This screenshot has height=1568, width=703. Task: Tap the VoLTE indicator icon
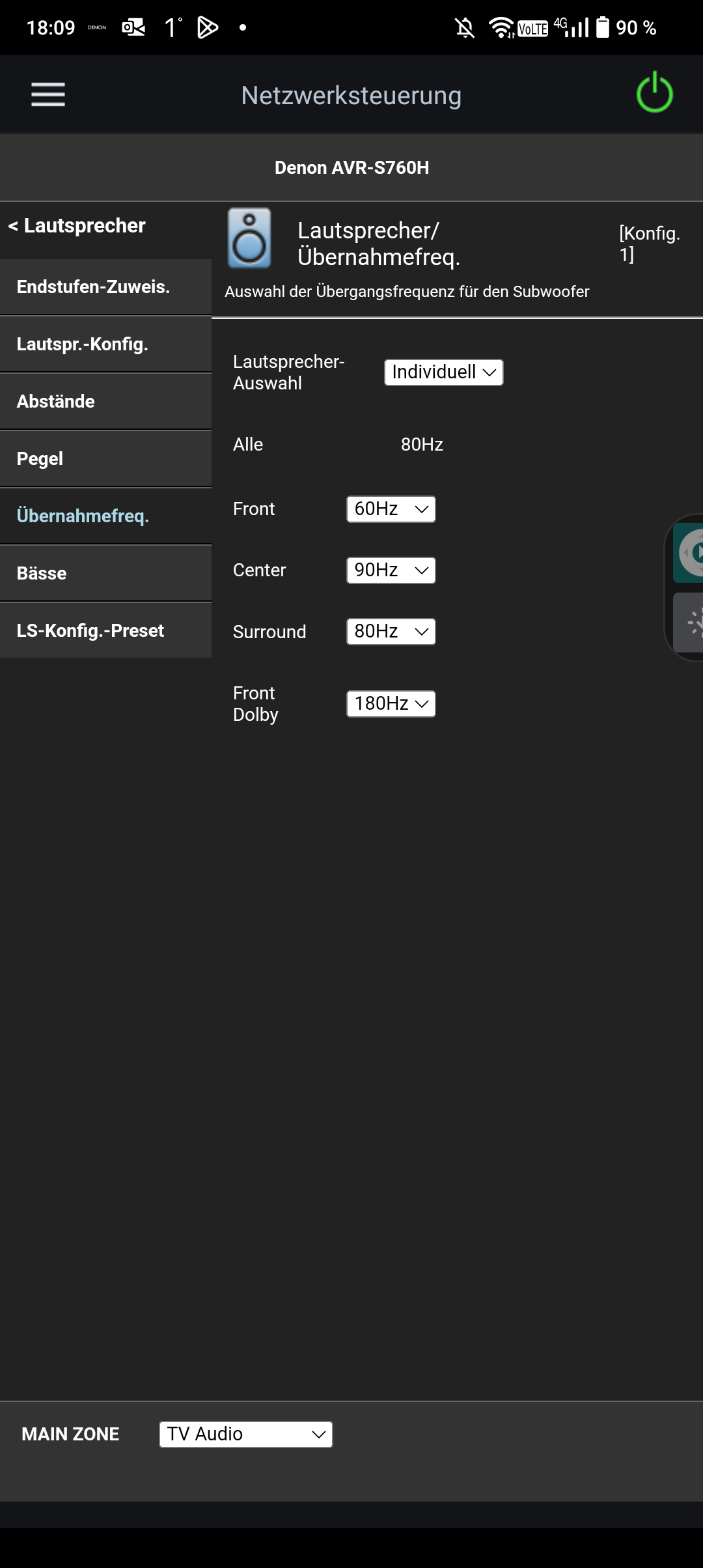tap(532, 29)
